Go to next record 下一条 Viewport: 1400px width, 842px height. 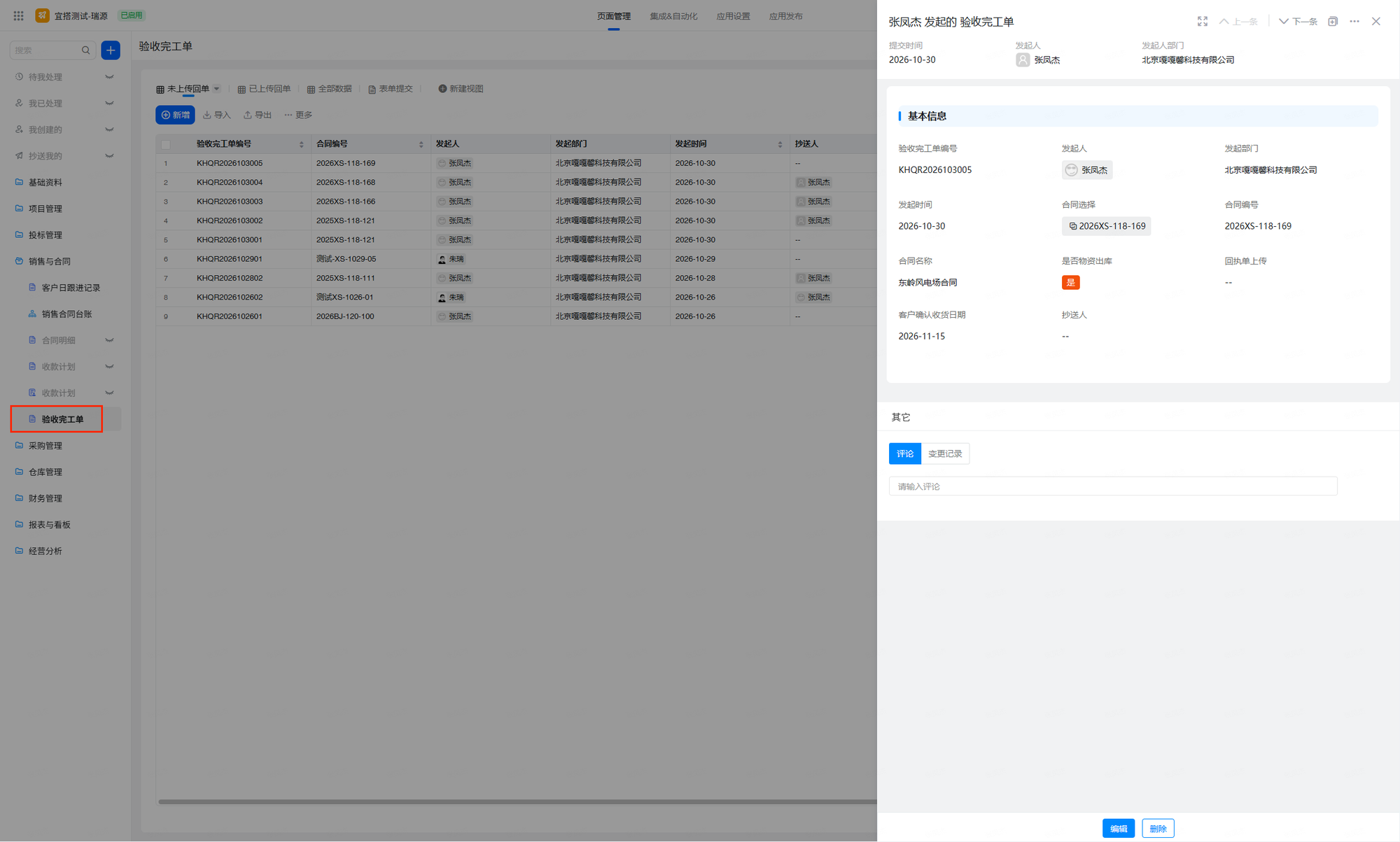(x=1298, y=22)
